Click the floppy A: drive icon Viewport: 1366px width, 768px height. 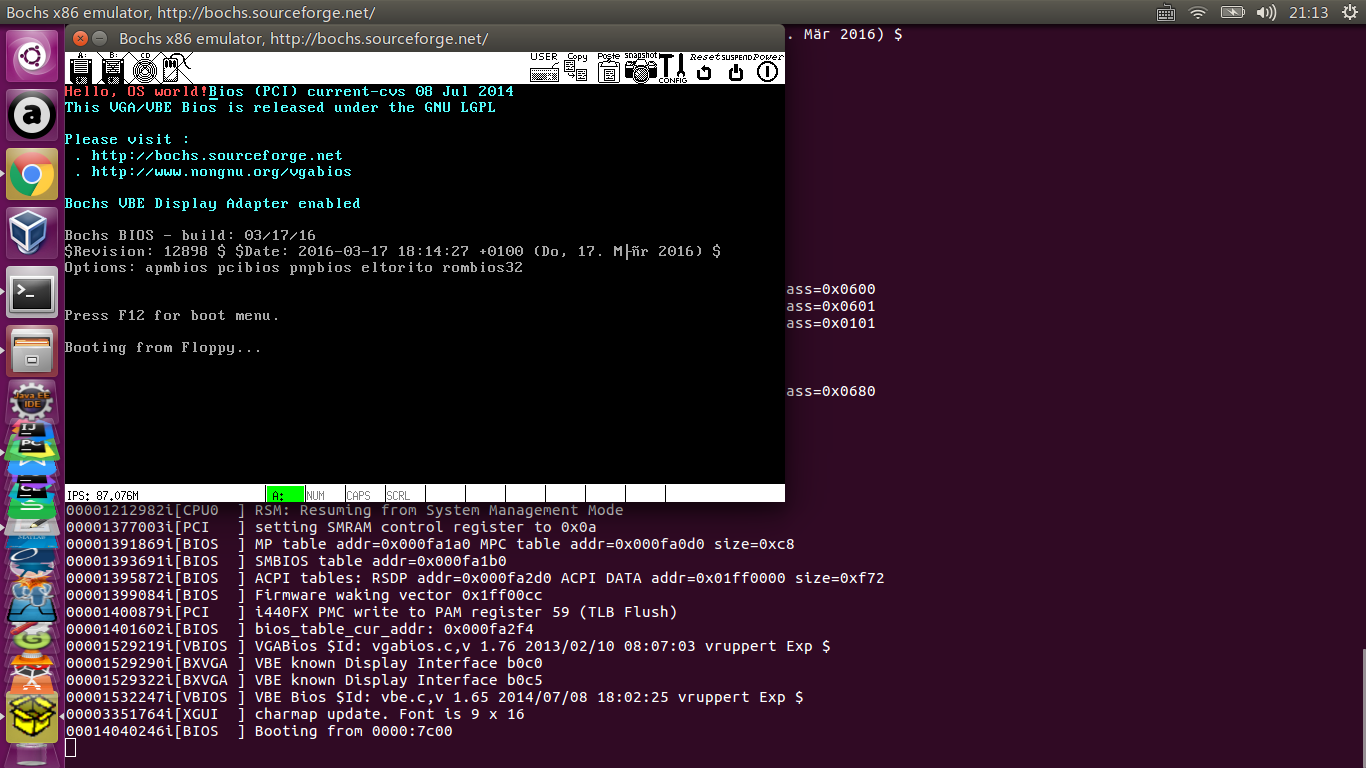click(81, 68)
